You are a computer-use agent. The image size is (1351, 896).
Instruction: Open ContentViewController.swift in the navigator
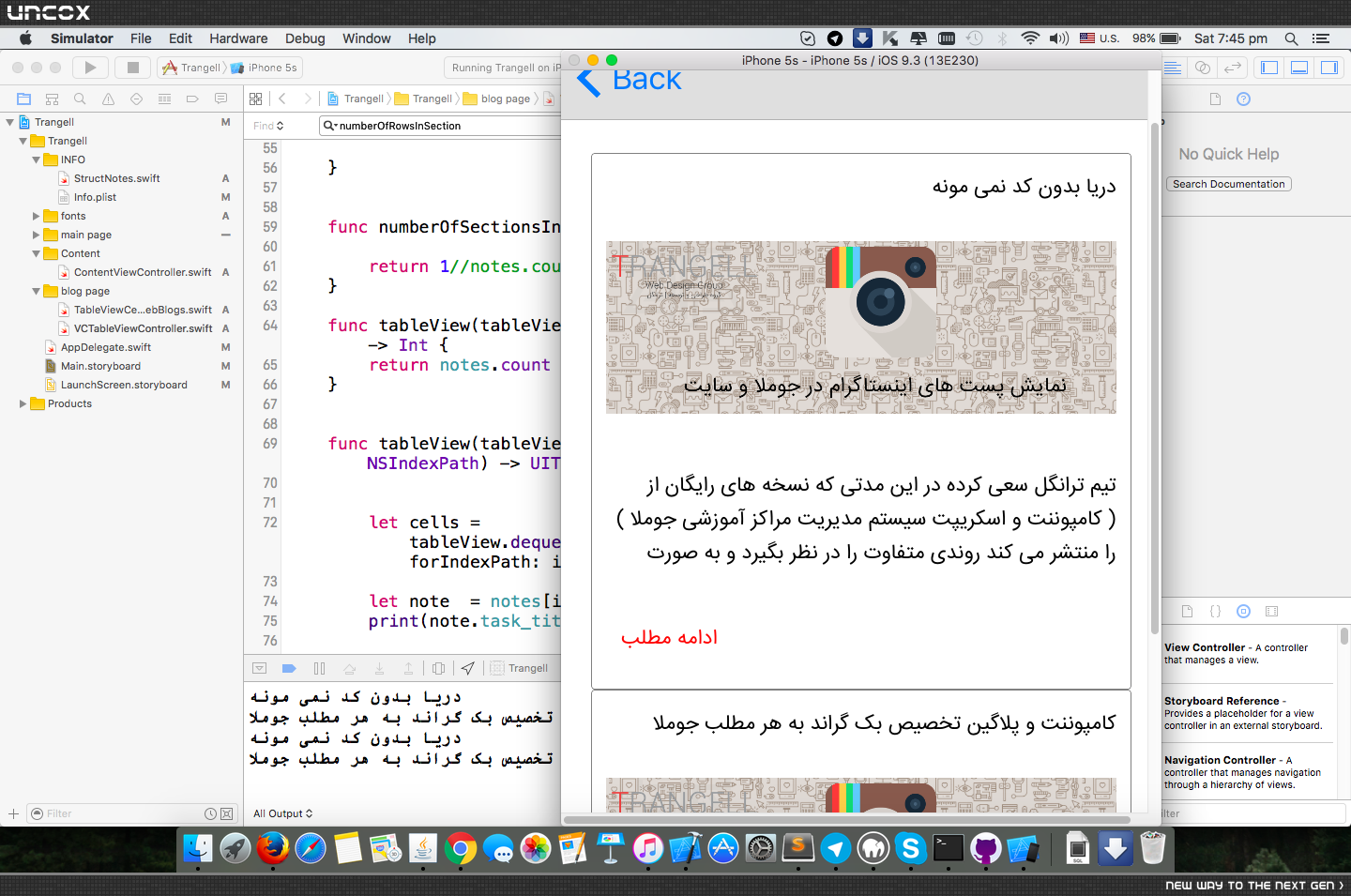tap(143, 272)
